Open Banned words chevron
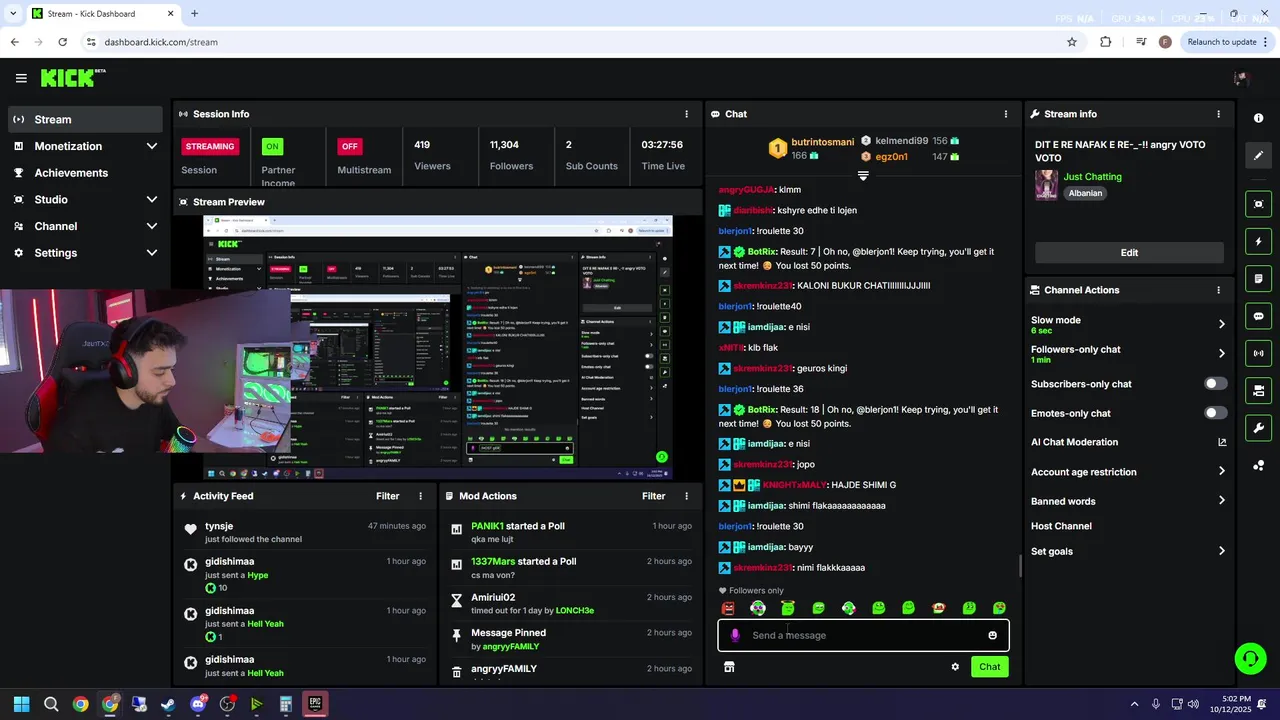Image resolution: width=1280 pixels, height=720 pixels. click(1221, 501)
